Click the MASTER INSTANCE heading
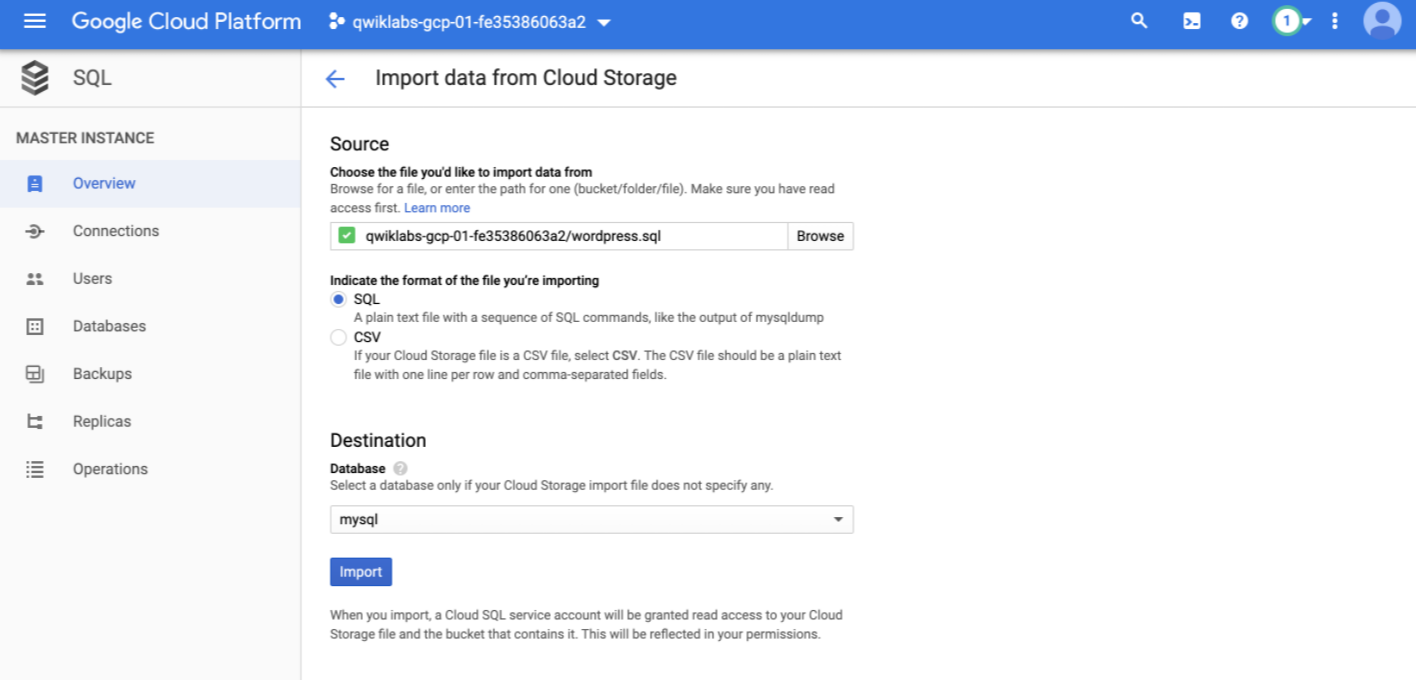The height and width of the screenshot is (680, 1416). pyautogui.click(x=85, y=138)
